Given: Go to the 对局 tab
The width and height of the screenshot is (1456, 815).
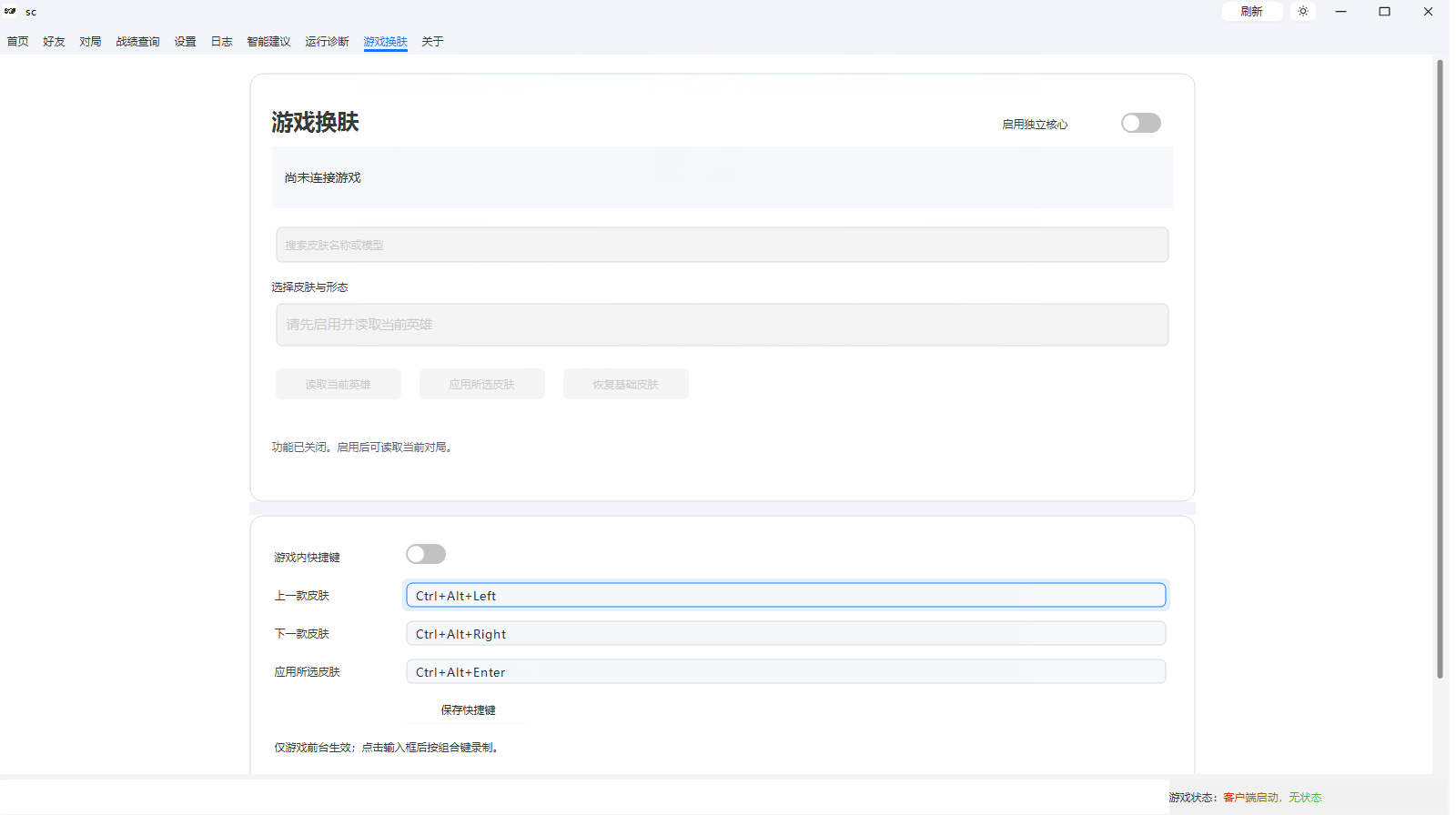Looking at the screenshot, I should click(90, 42).
